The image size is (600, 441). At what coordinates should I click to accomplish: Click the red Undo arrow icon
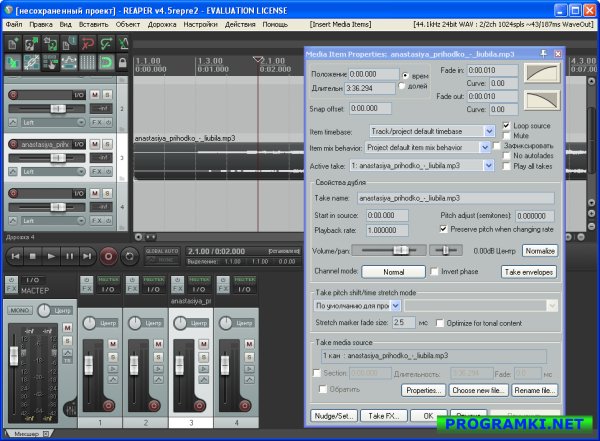[87, 43]
